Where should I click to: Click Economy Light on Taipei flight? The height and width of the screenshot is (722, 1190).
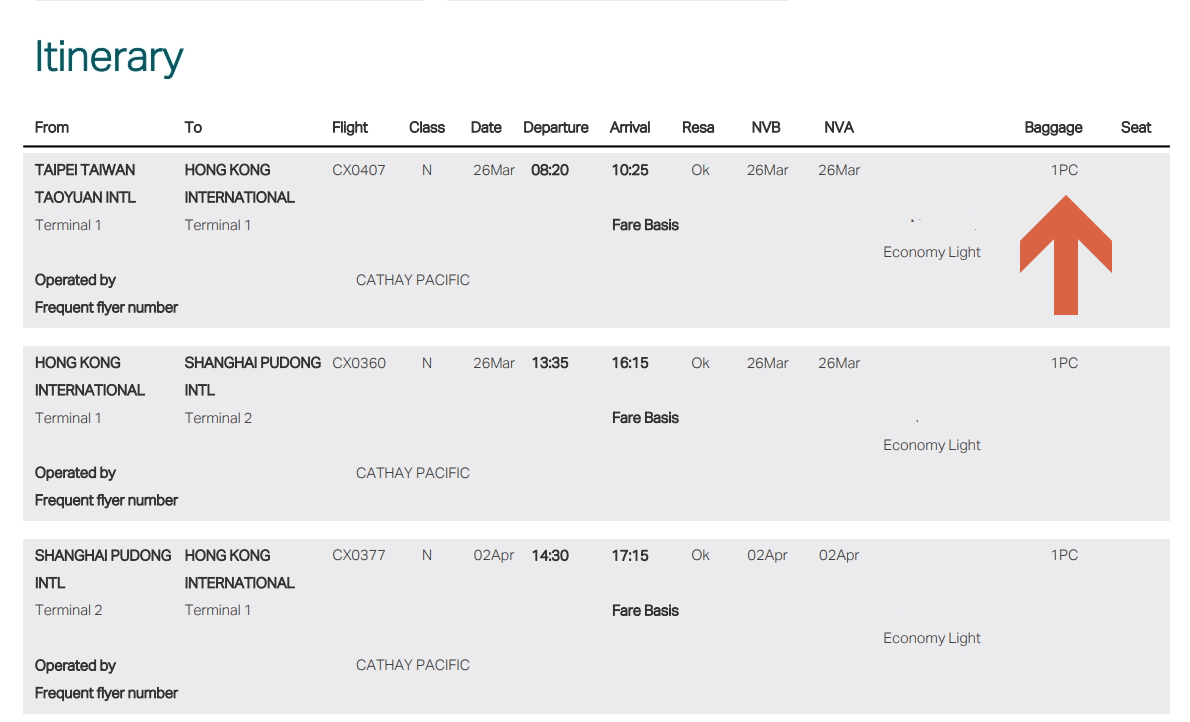(931, 252)
